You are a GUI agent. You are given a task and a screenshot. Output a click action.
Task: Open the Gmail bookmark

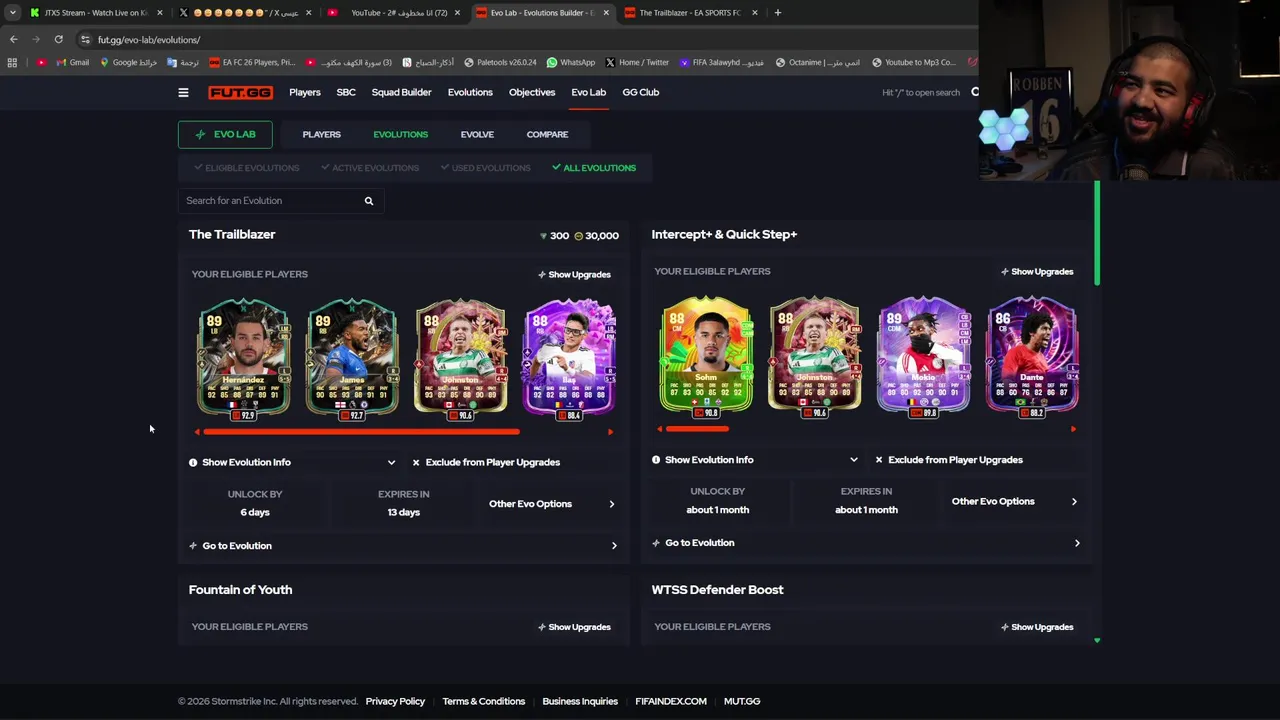coord(71,62)
